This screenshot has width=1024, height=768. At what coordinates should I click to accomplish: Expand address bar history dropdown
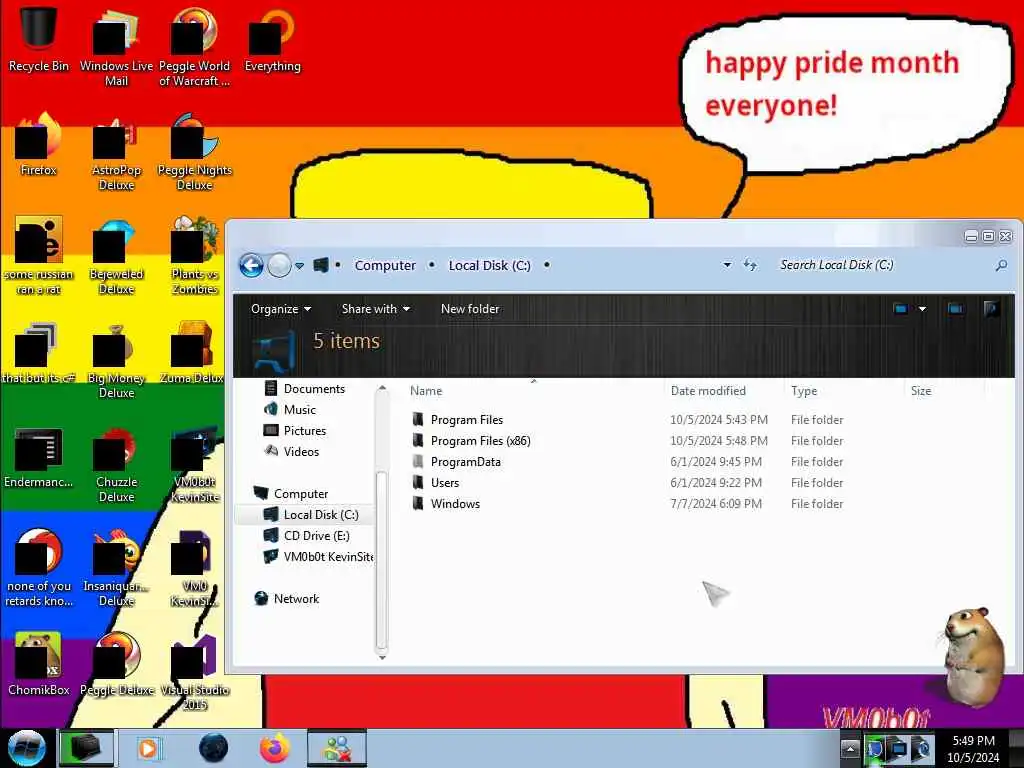point(727,265)
